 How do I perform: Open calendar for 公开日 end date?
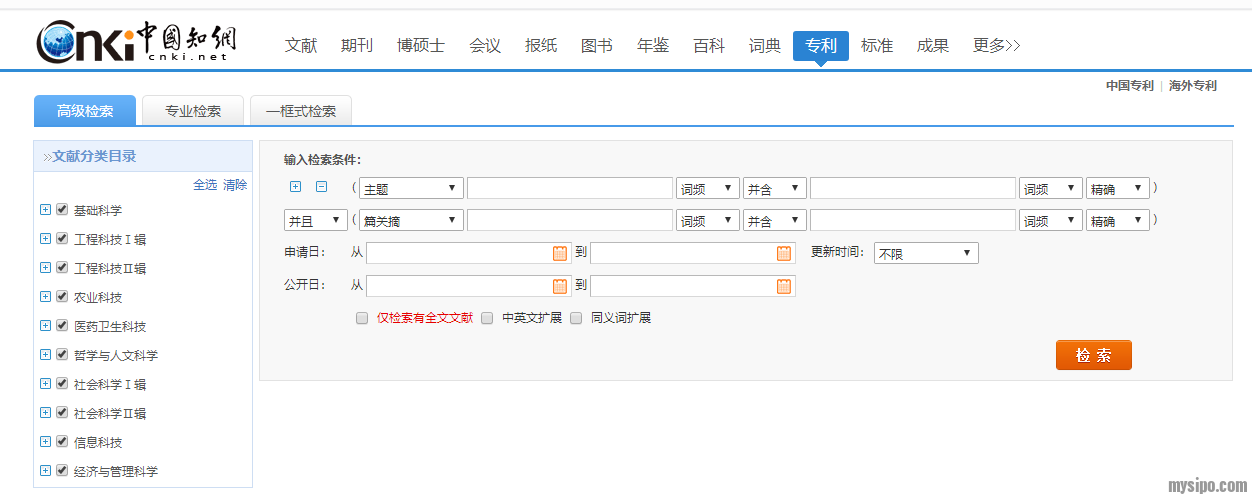click(x=784, y=287)
